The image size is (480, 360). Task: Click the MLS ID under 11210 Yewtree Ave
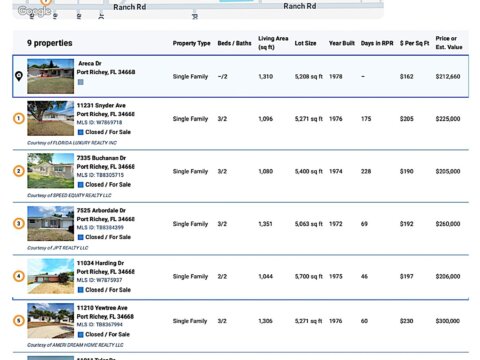(100, 325)
